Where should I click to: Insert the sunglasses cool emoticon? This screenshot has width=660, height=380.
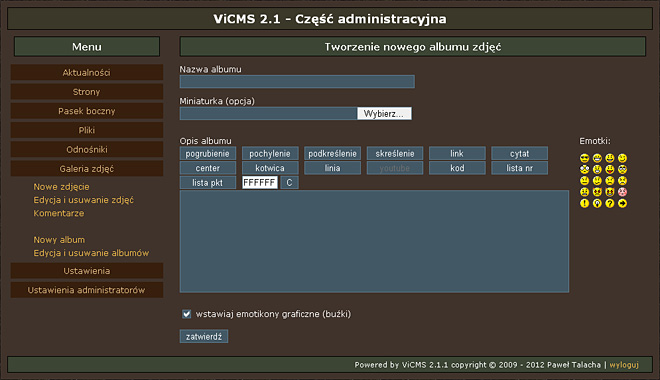pos(585,158)
